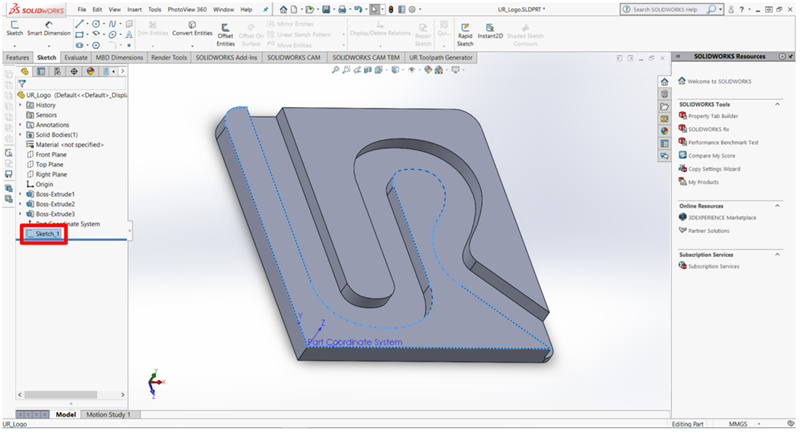800x432 pixels.
Task: Open File Explorer icon in task pane
Action: (664, 107)
